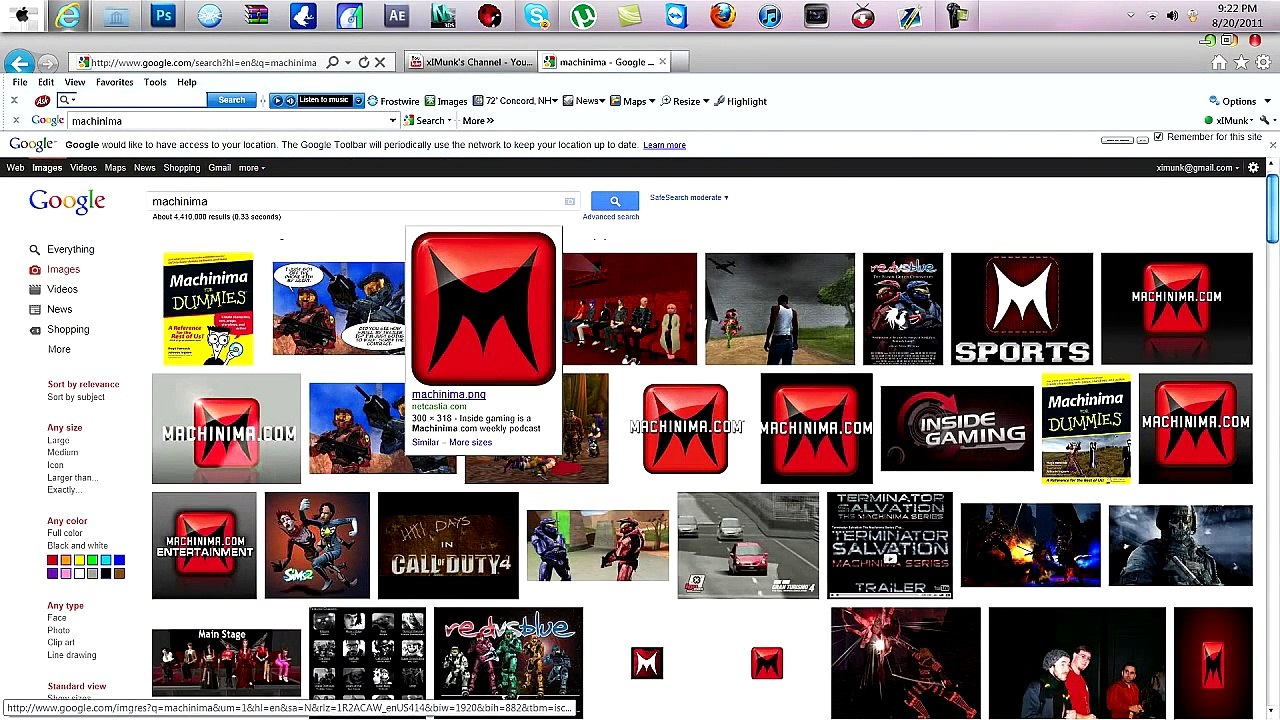Viewport: 1280px width, 720px height.
Task: Click the Images toolbar shortcut
Action: (x=446, y=101)
